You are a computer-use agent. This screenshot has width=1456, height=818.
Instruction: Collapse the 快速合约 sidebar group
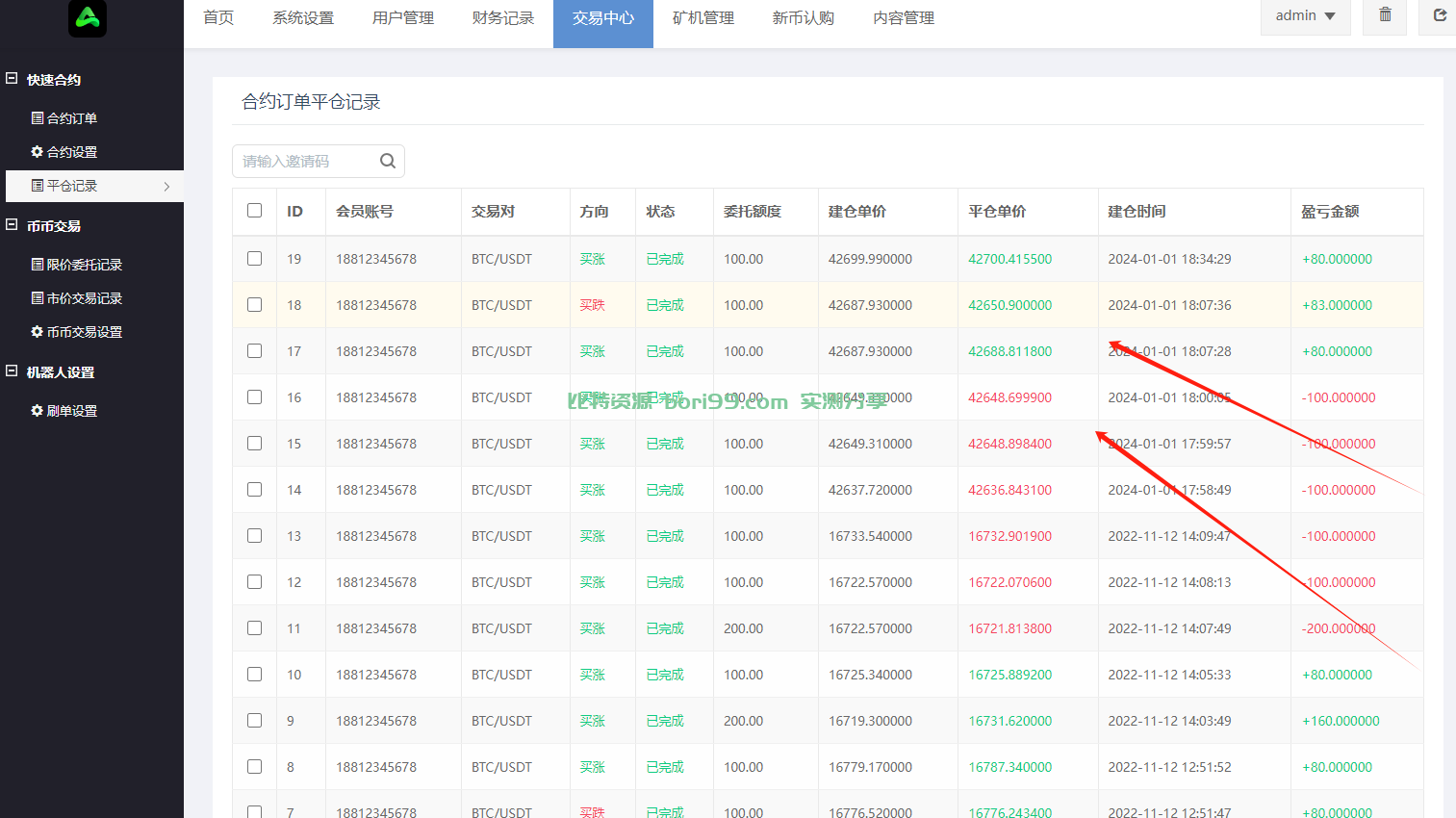coord(12,79)
